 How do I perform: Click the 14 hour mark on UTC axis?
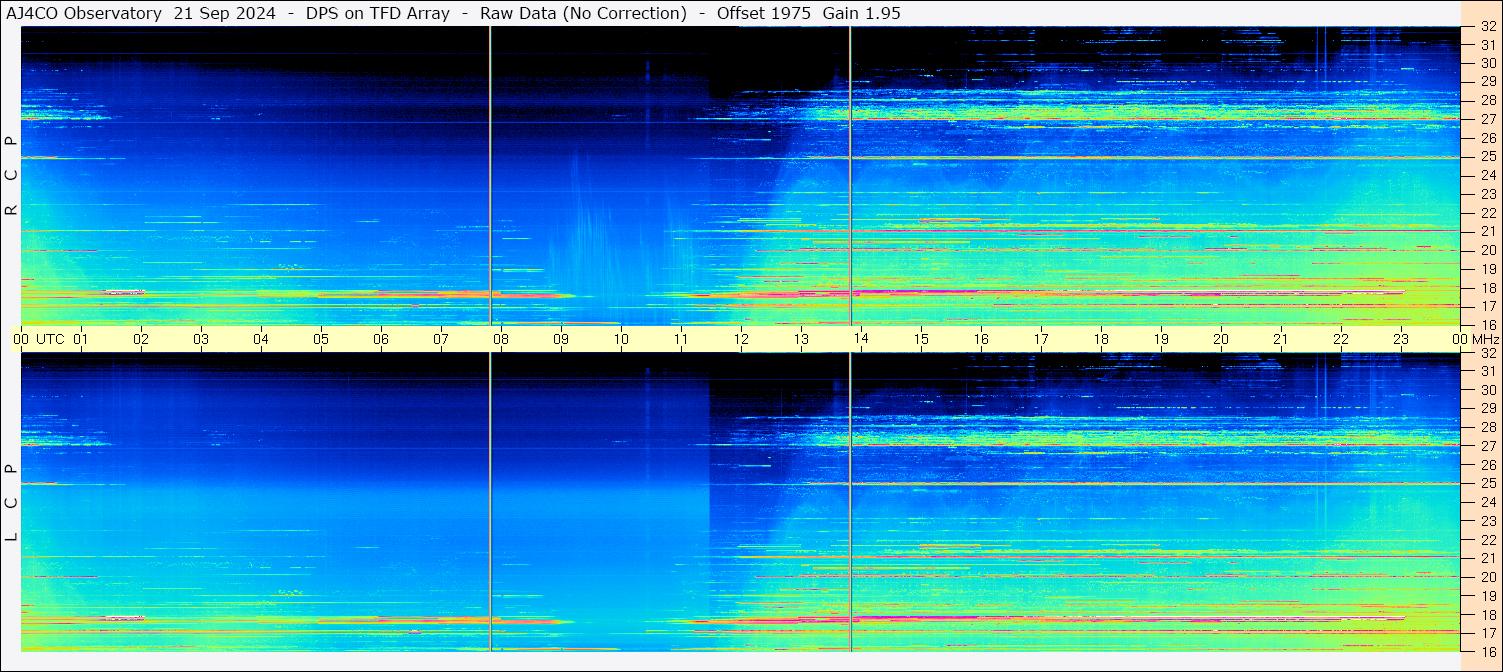coord(860,339)
